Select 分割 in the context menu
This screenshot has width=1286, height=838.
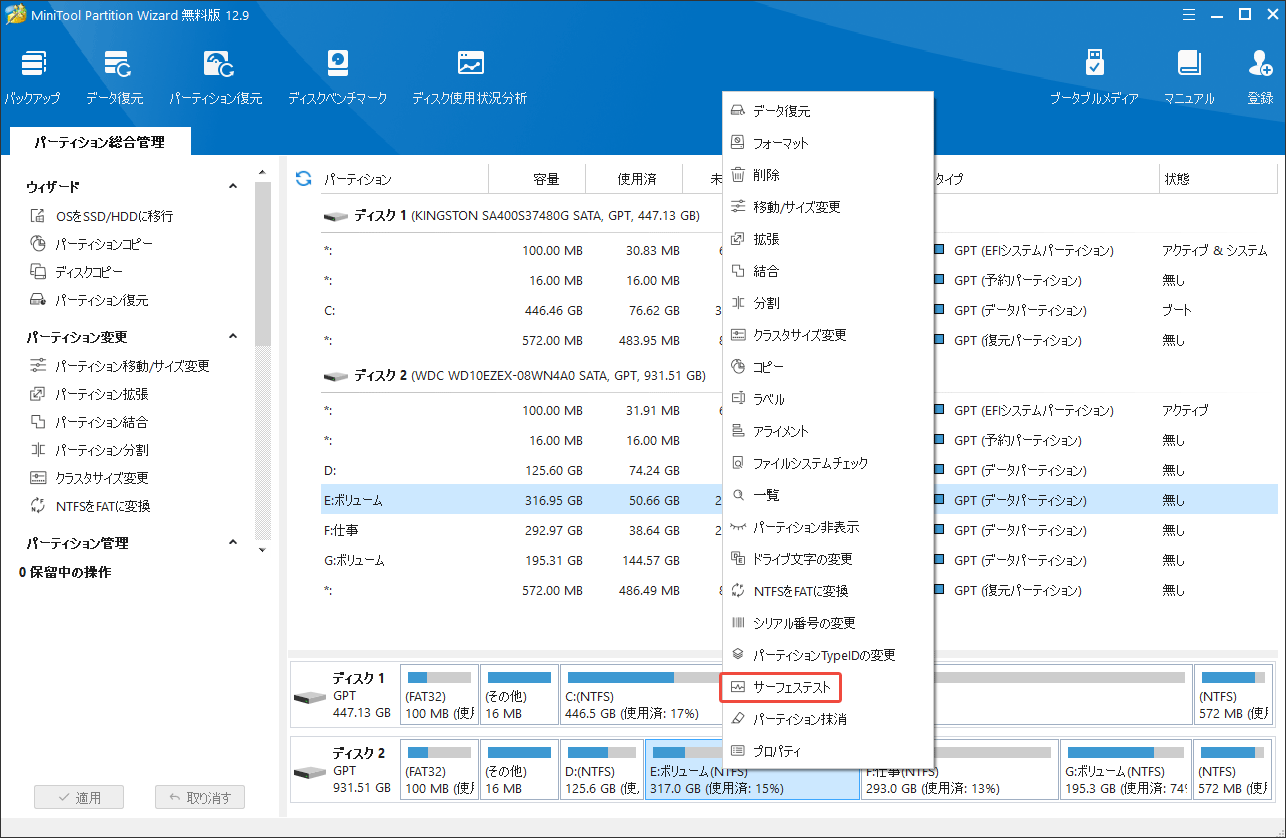[828, 303]
